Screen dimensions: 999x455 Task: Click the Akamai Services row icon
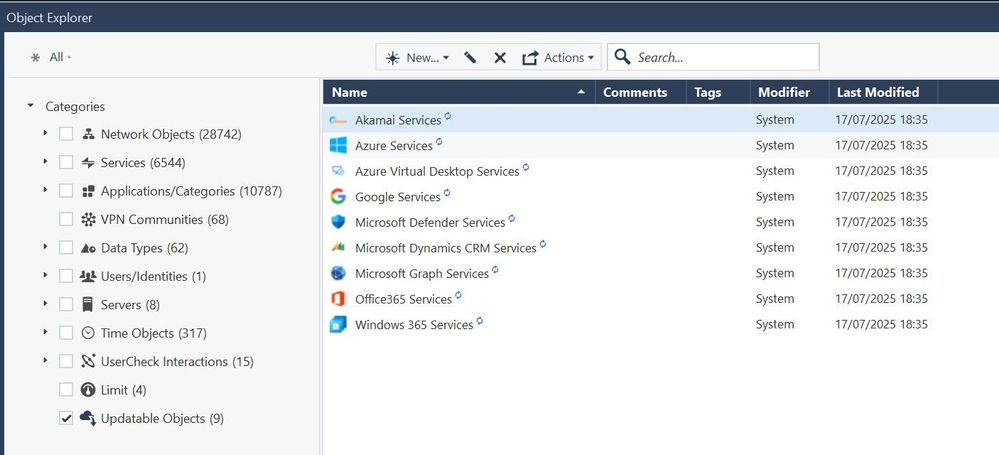coord(338,120)
